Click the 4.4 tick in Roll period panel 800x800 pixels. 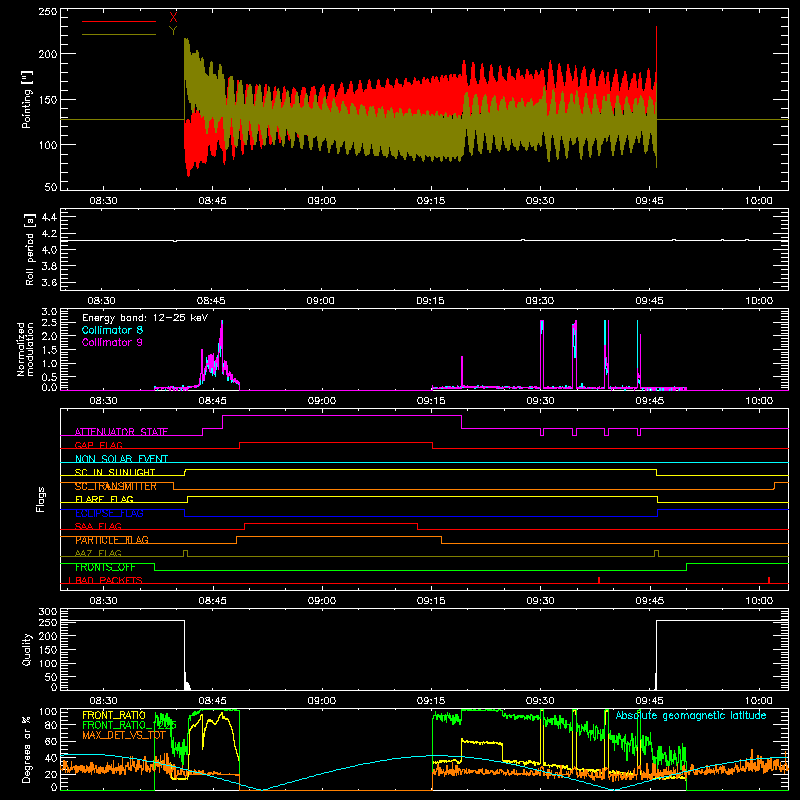pyautogui.click(x=49, y=217)
